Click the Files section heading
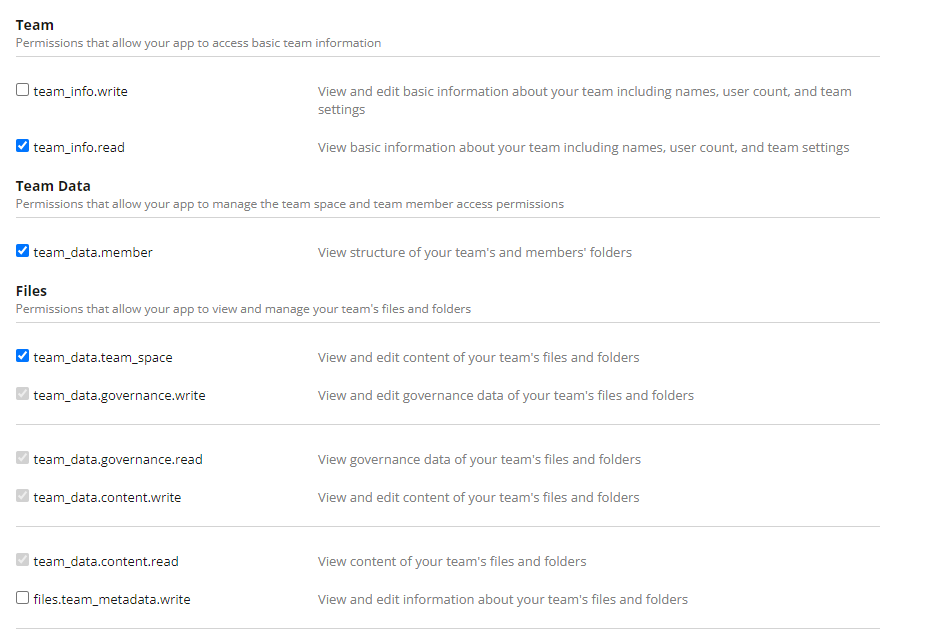The image size is (952, 642). (31, 290)
